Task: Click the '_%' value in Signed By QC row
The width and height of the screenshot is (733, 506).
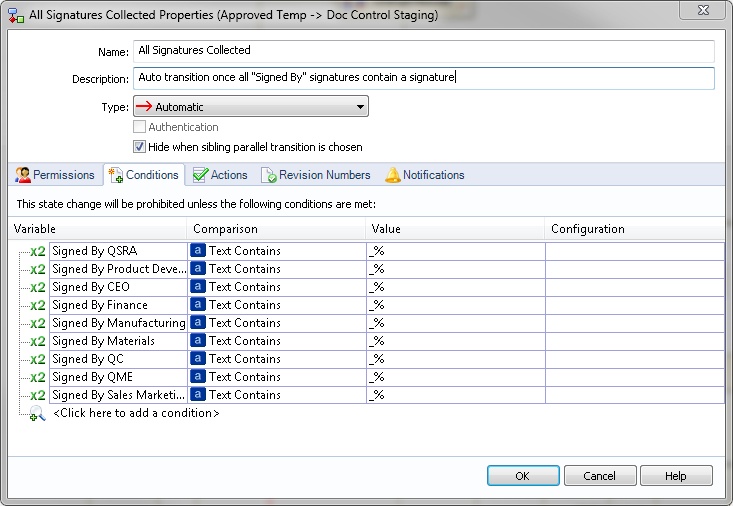Action: click(377, 359)
